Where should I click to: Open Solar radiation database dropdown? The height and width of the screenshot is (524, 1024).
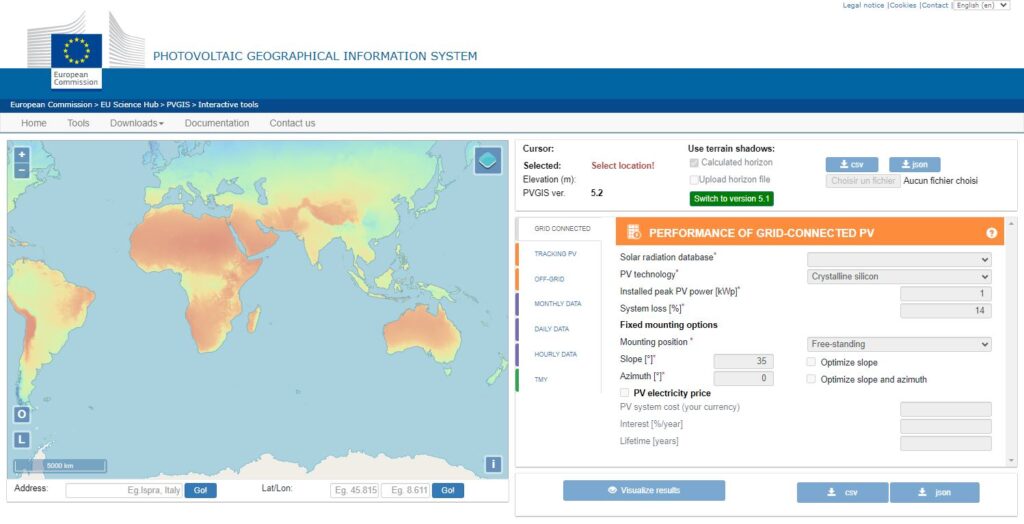coord(899,259)
